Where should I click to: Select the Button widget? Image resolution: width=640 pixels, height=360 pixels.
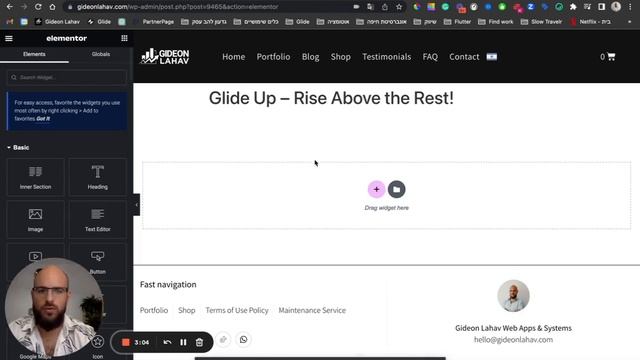pos(98,261)
